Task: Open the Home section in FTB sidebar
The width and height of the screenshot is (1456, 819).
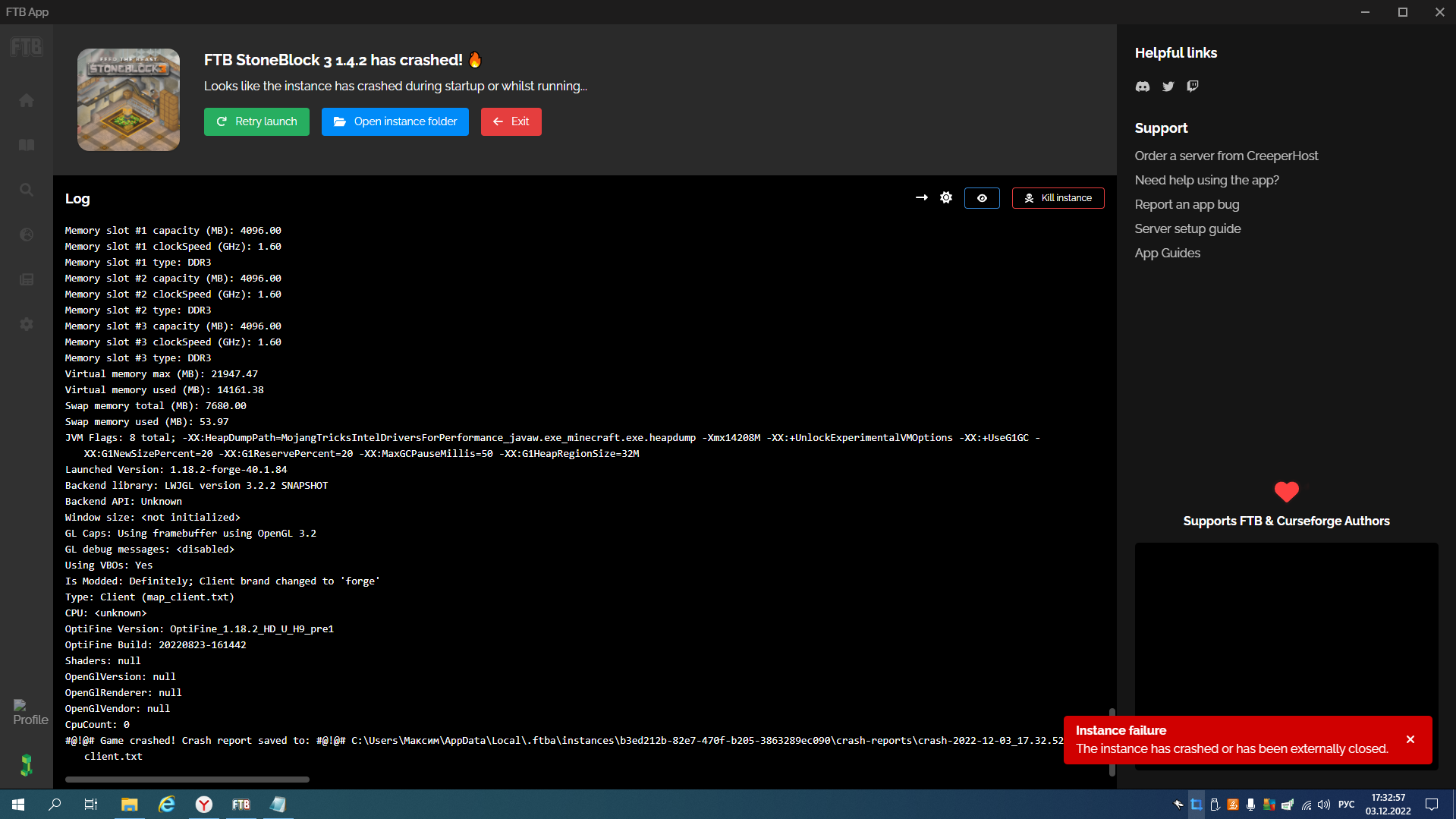Action: coord(27,99)
